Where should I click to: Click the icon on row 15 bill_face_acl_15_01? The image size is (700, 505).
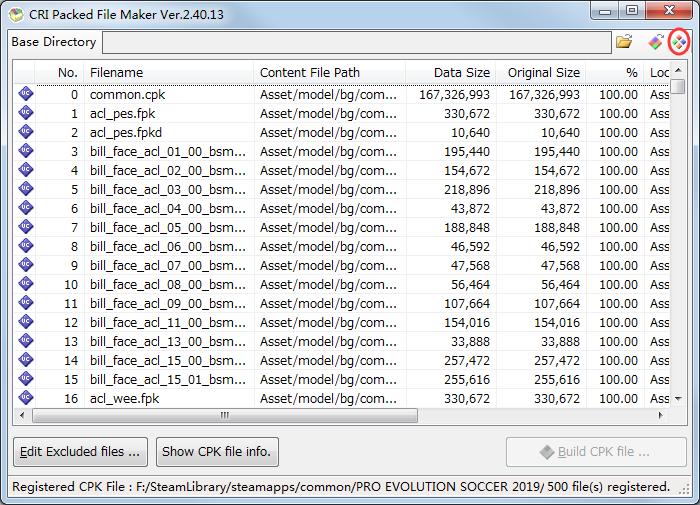(x=26, y=379)
